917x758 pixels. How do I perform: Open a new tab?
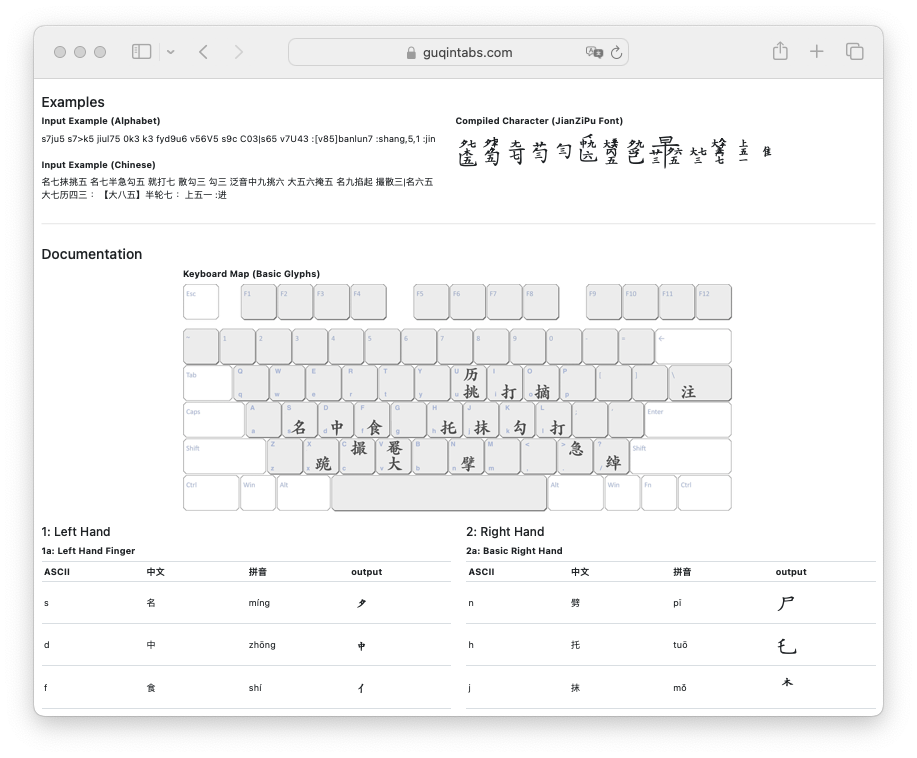click(x=817, y=52)
